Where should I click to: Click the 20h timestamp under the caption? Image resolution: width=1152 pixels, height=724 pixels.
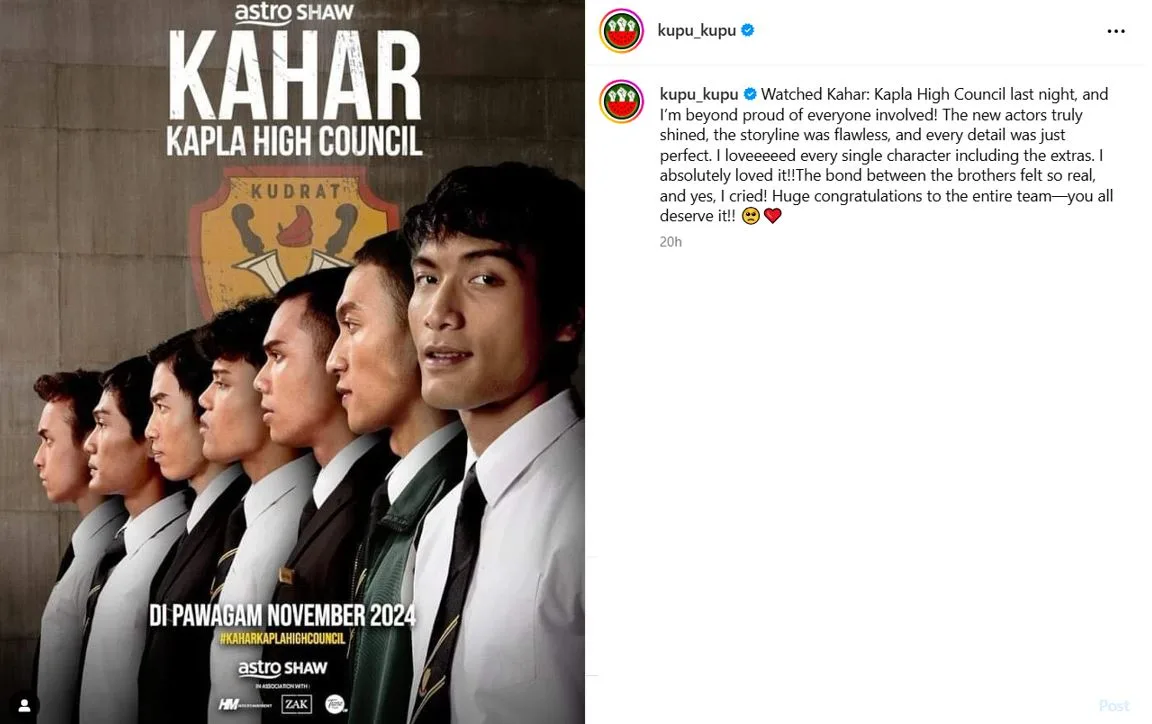tap(670, 242)
